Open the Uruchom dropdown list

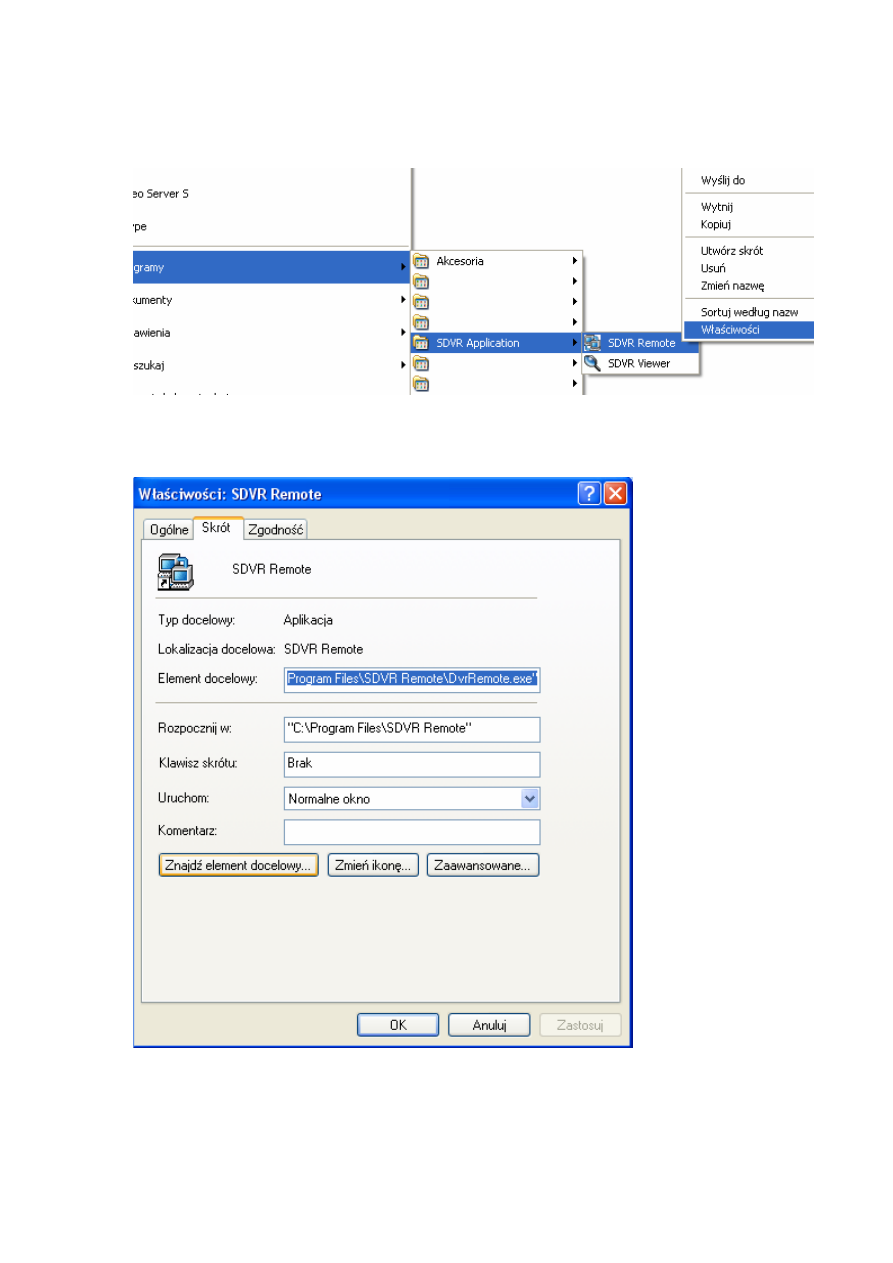530,798
